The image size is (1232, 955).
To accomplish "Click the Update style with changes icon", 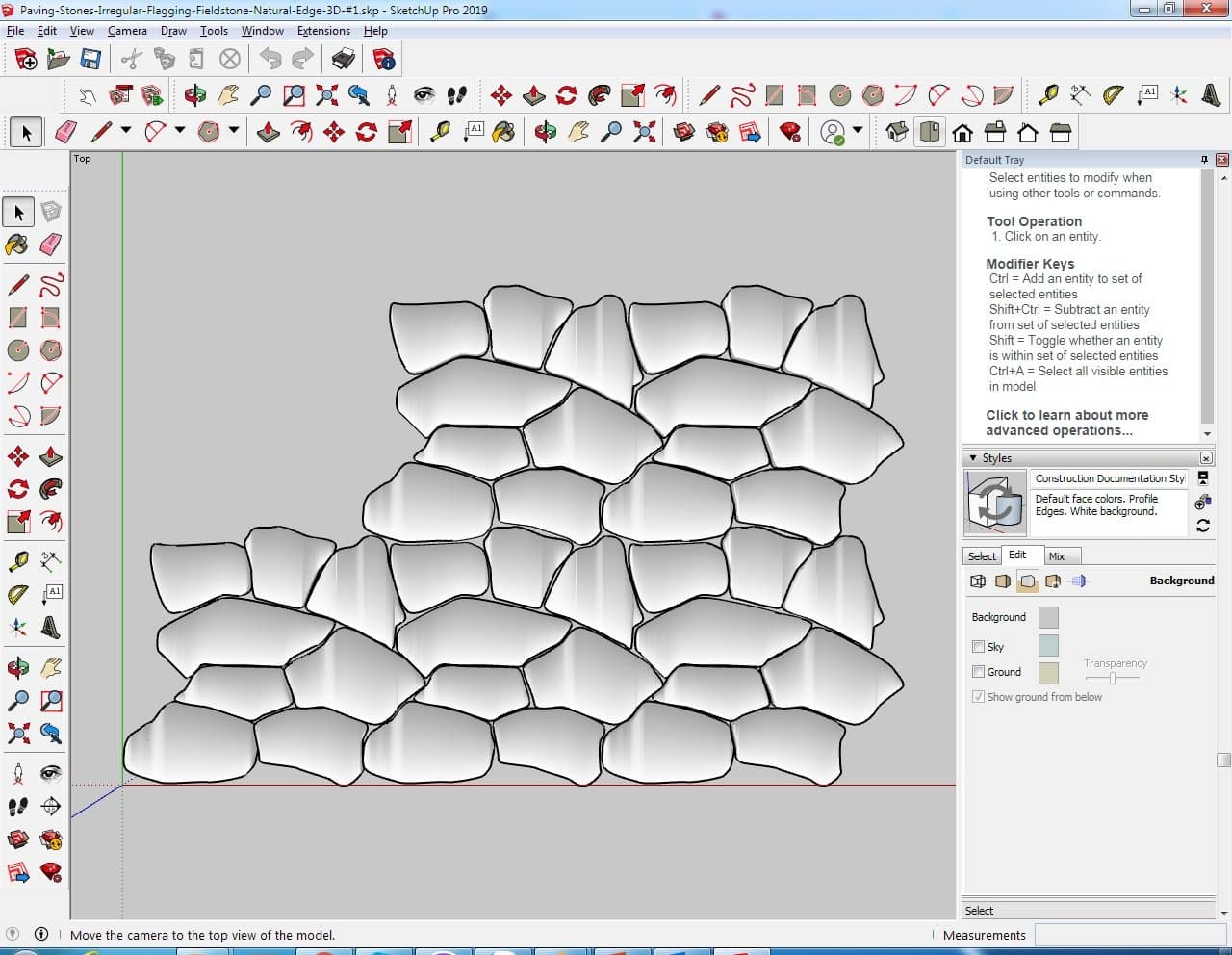I will tap(1202, 526).
